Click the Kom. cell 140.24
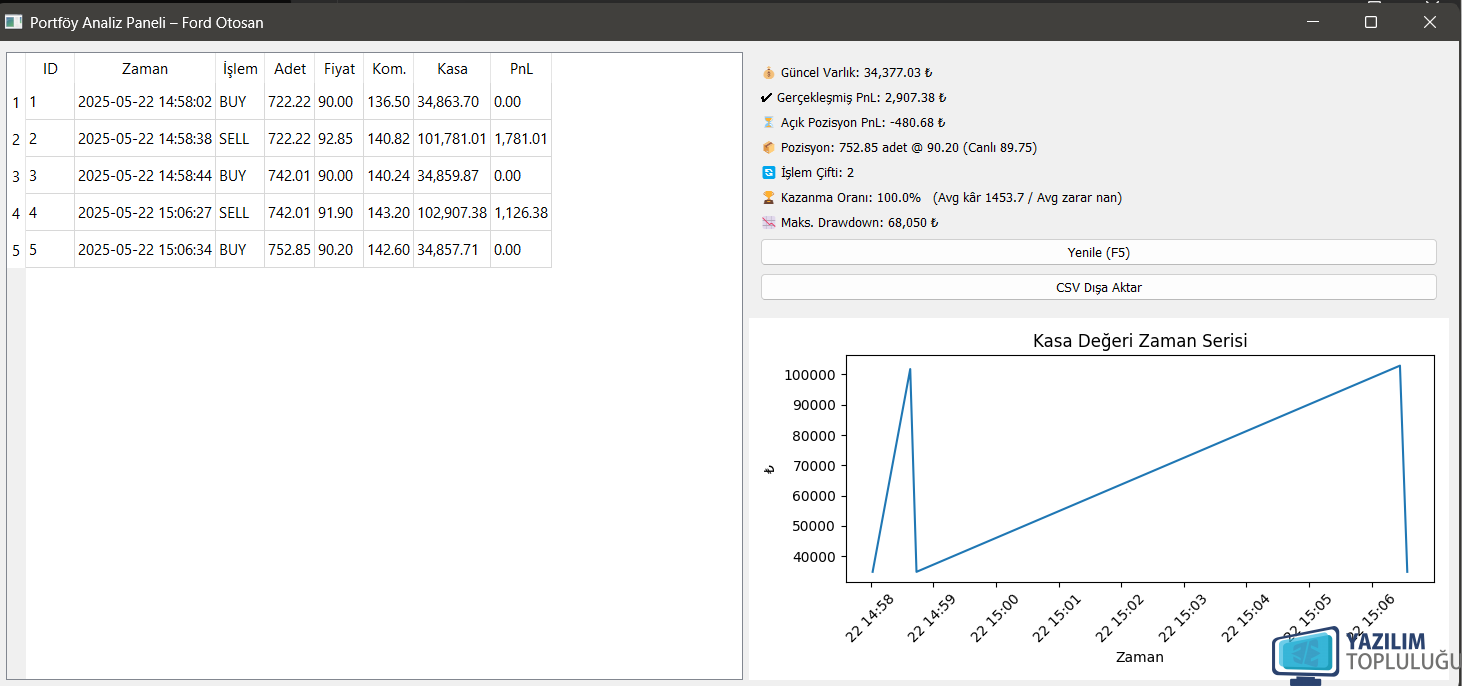Screen dimensions: 1462x686 tap(389, 176)
